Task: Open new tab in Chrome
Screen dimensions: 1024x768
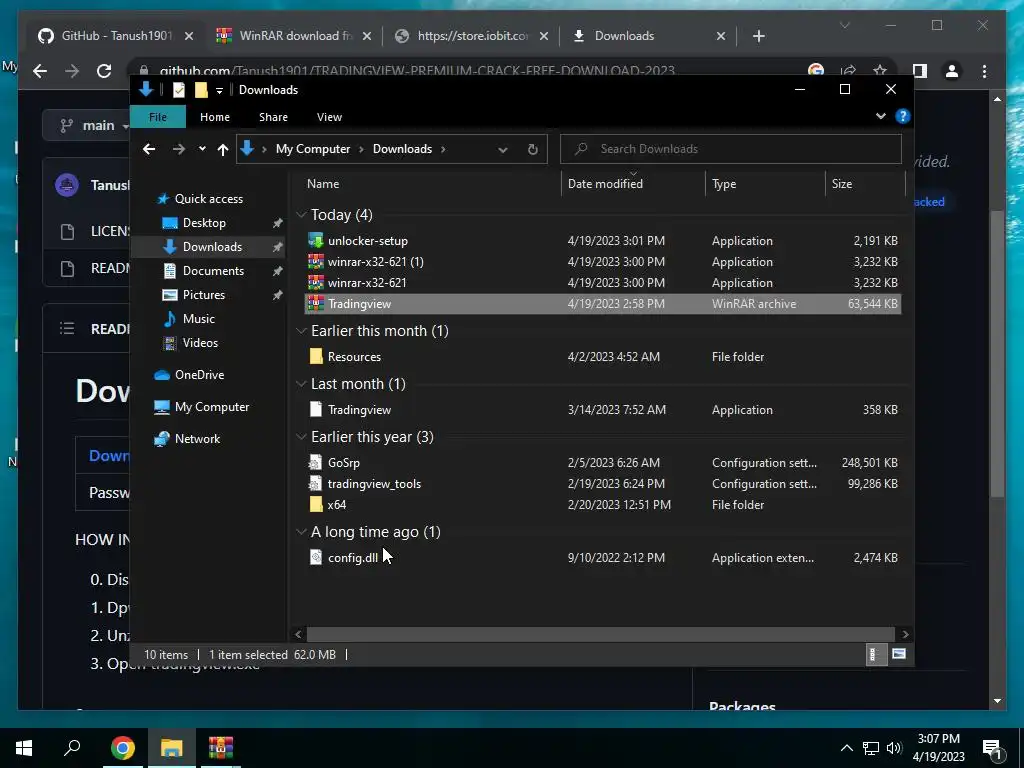Action: coord(758,36)
